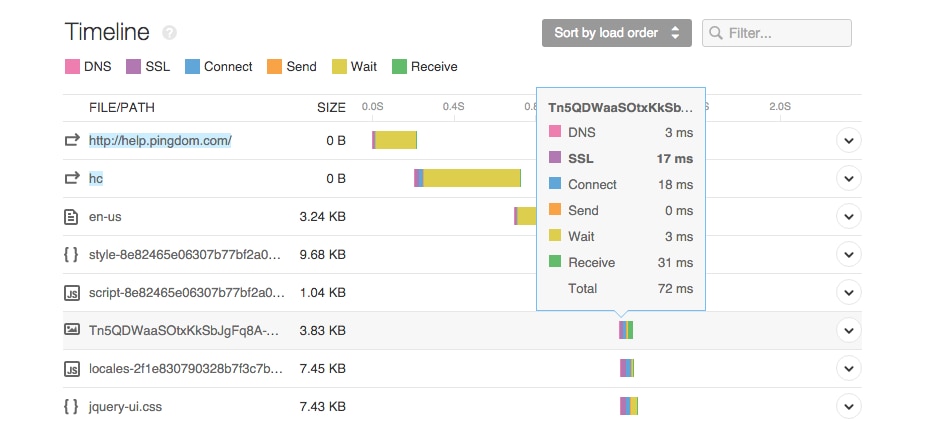Click the redirect icon for help.pingdom.com row
The image size is (926, 424).
(71, 141)
